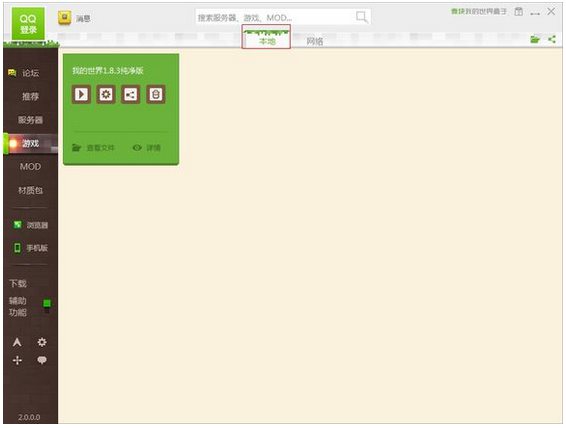Delete the 1.8.3 game with trash icon

[x=156, y=95]
